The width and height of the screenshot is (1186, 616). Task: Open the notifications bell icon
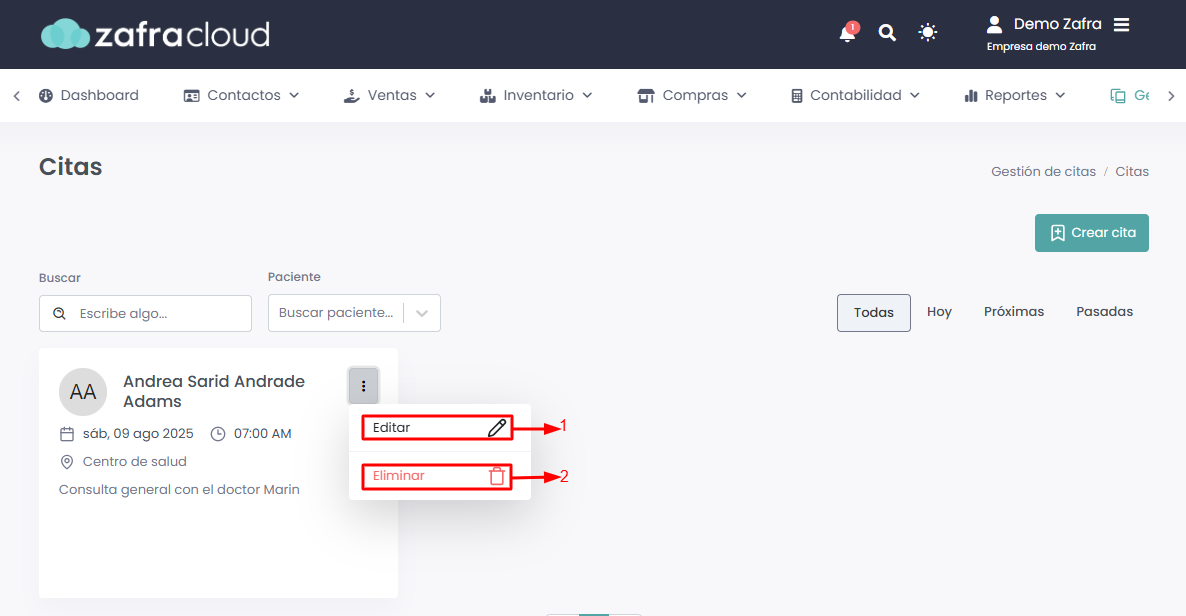pos(848,33)
